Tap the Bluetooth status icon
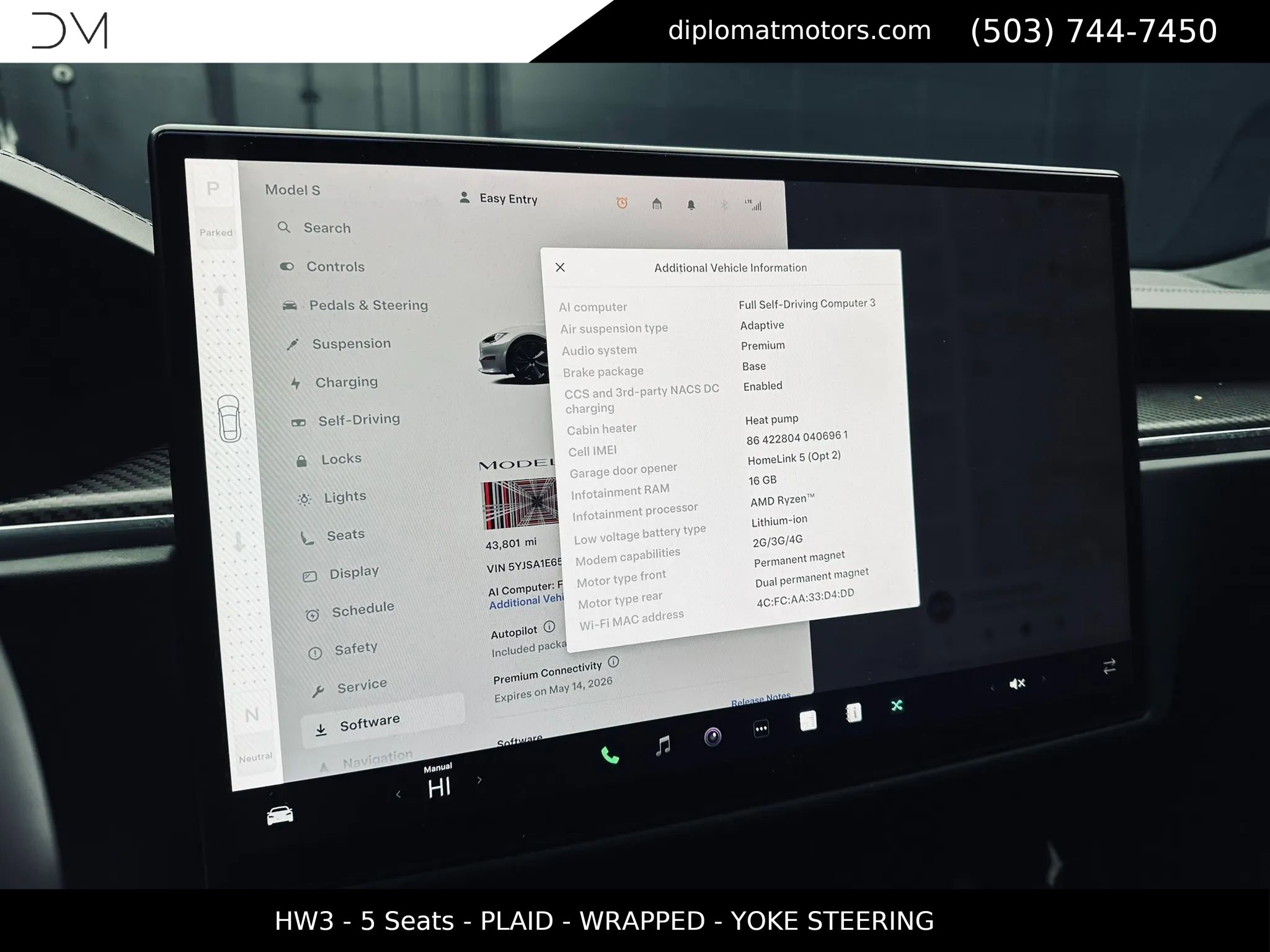Screen dimensions: 1270x952 723,205
